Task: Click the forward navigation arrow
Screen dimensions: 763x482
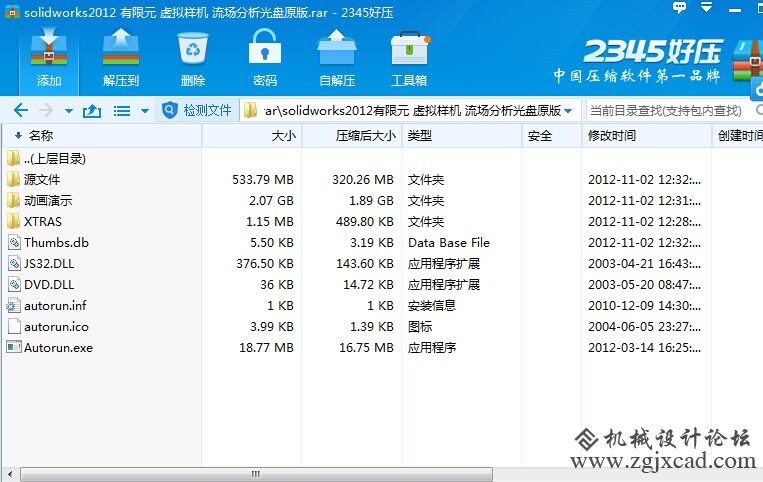Action: tap(46, 110)
